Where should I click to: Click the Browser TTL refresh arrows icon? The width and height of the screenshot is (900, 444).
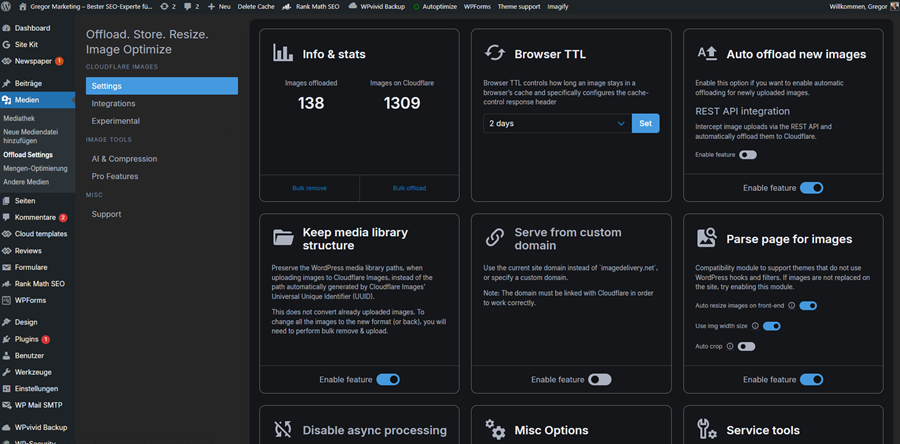[494, 53]
